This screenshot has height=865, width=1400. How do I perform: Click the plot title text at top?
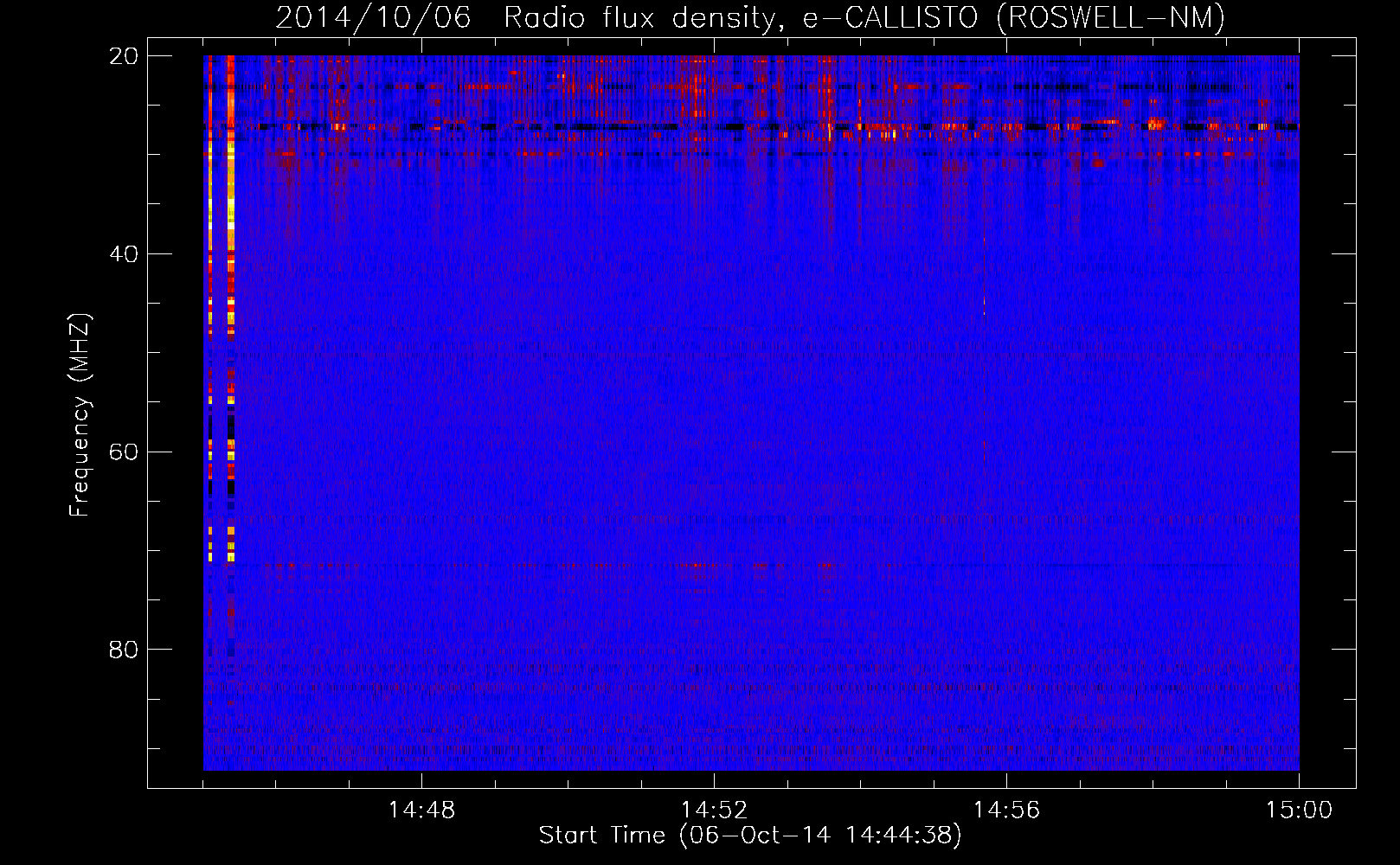[x=750, y=17]
